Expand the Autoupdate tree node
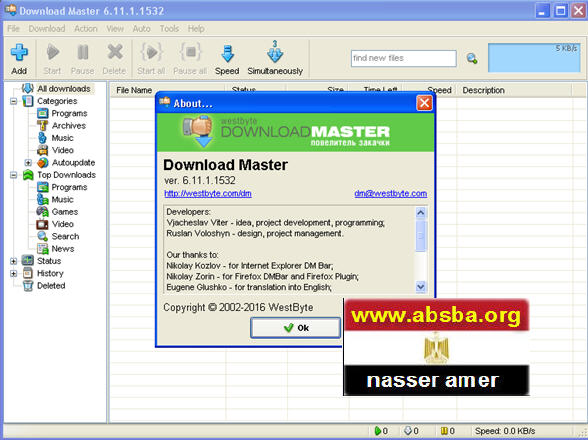Image resolution: width=588 pixels, height=440 pixels. coord(28,163)
